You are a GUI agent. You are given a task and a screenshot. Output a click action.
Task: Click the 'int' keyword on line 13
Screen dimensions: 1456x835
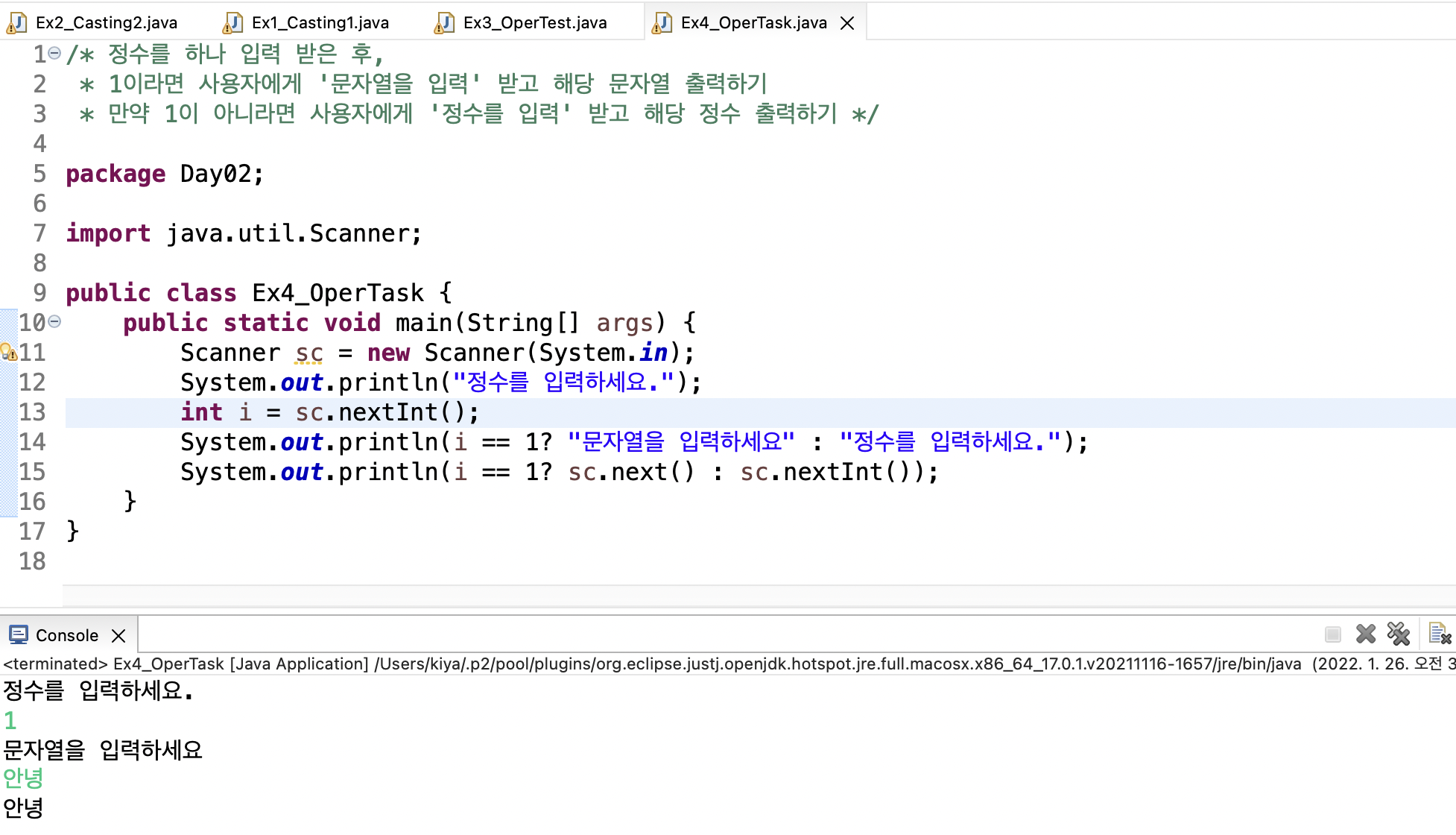tap(202, 412)
